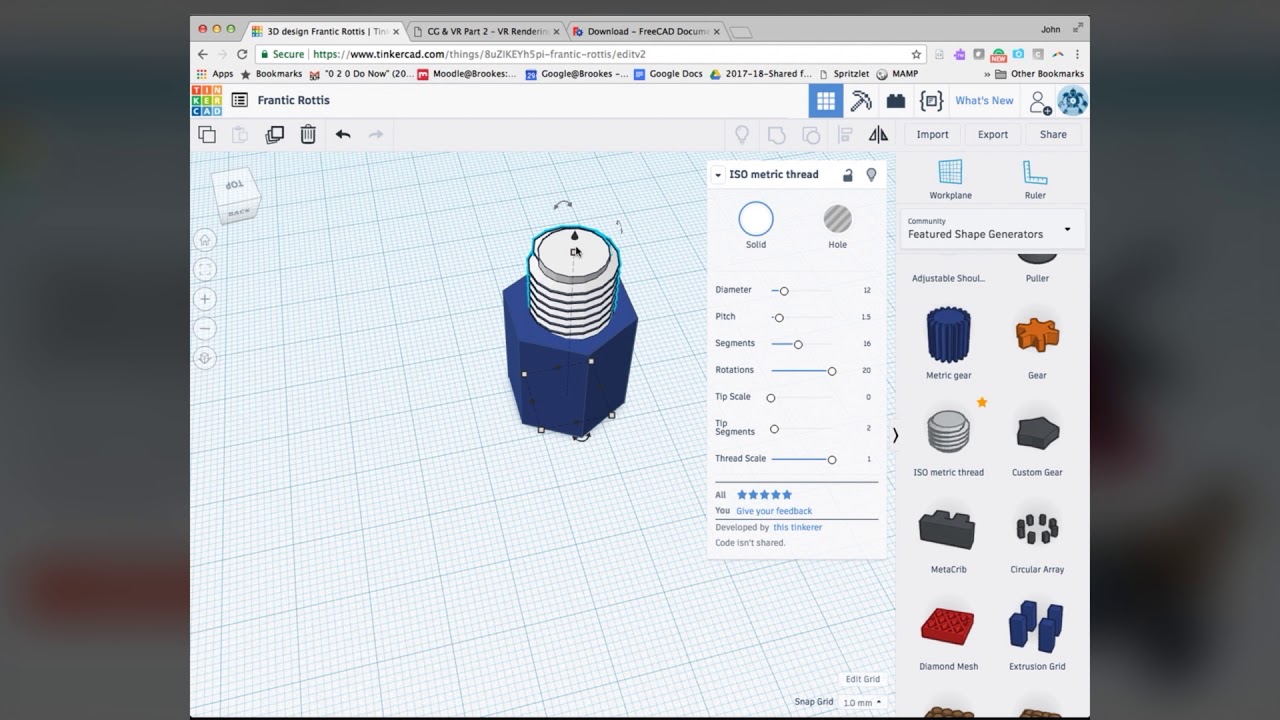Viewport: 1280px width, 720px height.
Task: Click the Diameter slider handle
Action: tap(784, 291)
